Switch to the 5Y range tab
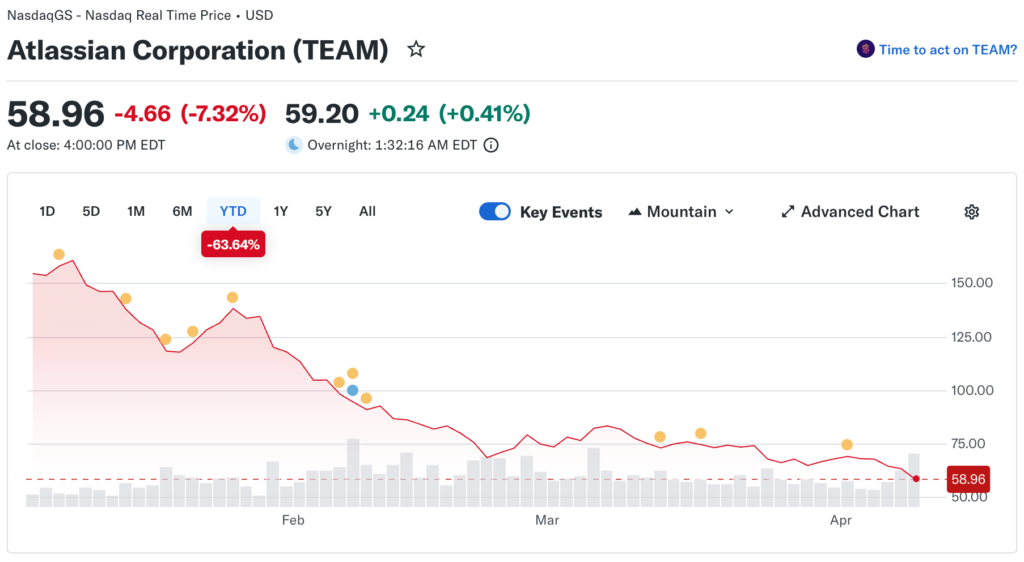Viewport: 1024px width, 562px height. [x=323, y=211]
